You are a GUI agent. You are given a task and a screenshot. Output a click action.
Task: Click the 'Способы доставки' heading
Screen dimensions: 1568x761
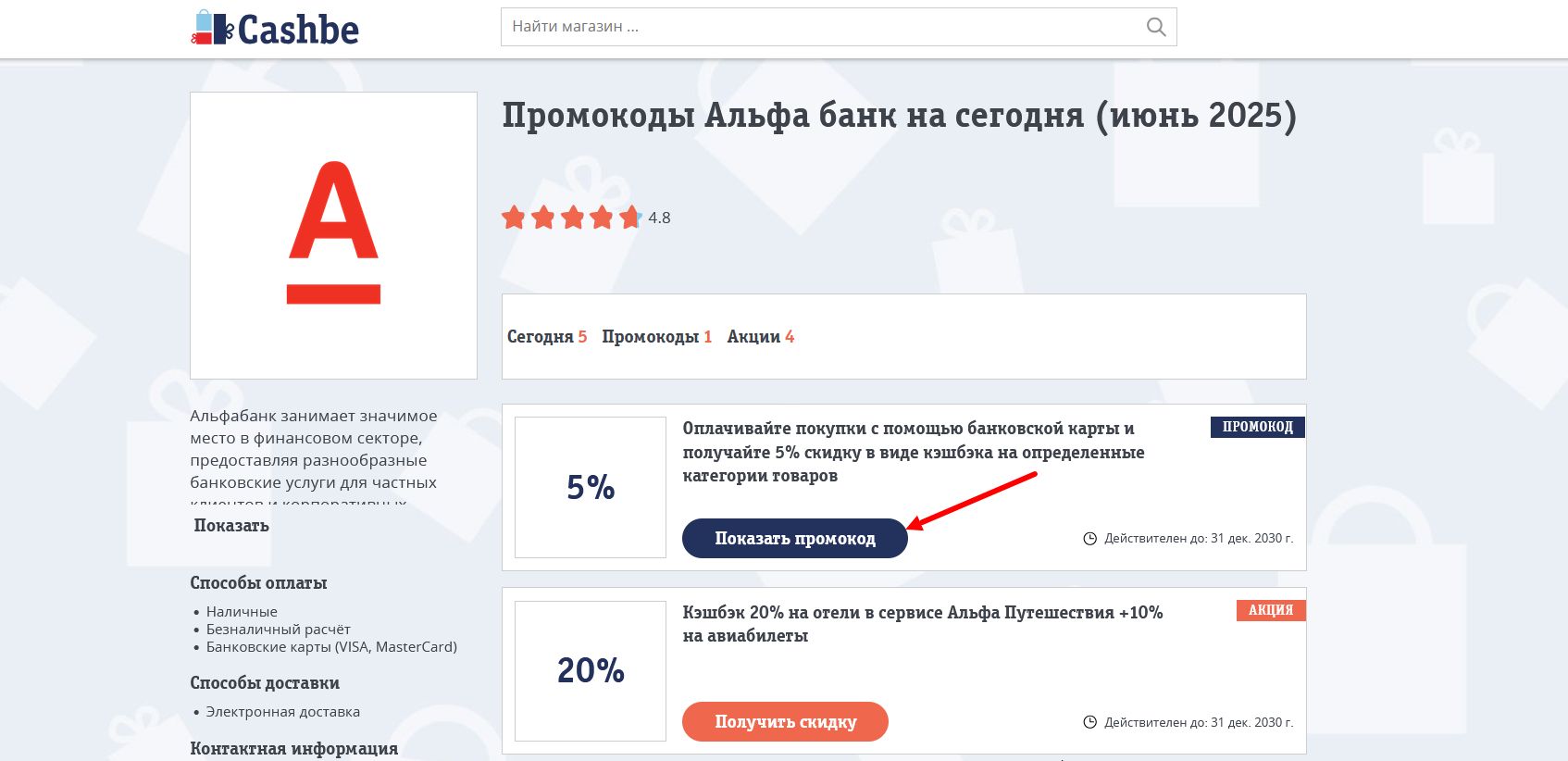pos(265,683)
